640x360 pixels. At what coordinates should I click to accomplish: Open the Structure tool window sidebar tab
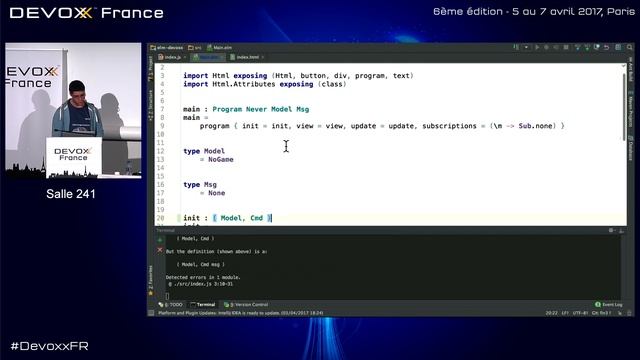(x=151, y=105)
